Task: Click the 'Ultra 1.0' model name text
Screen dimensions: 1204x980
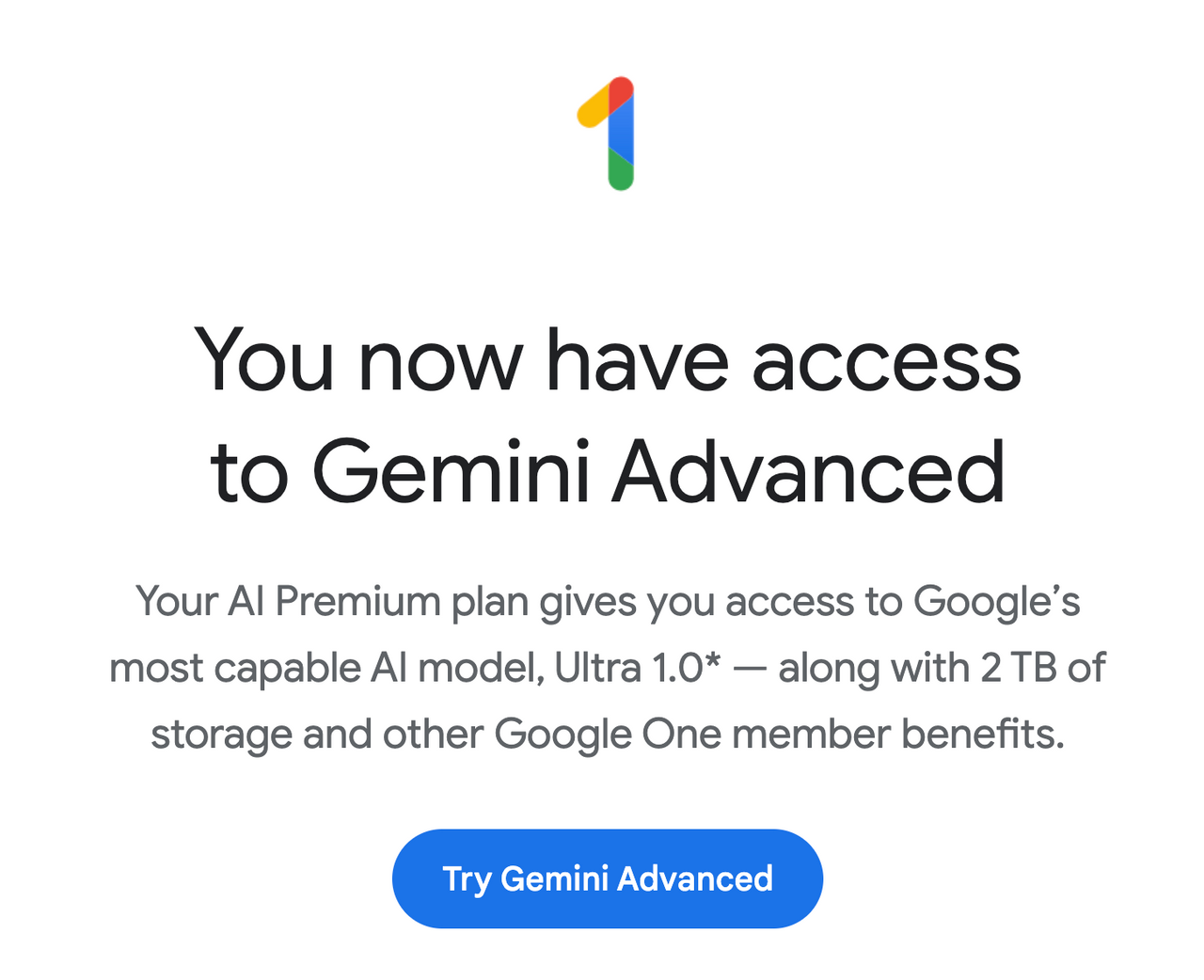Action: (x=628, y=668)
